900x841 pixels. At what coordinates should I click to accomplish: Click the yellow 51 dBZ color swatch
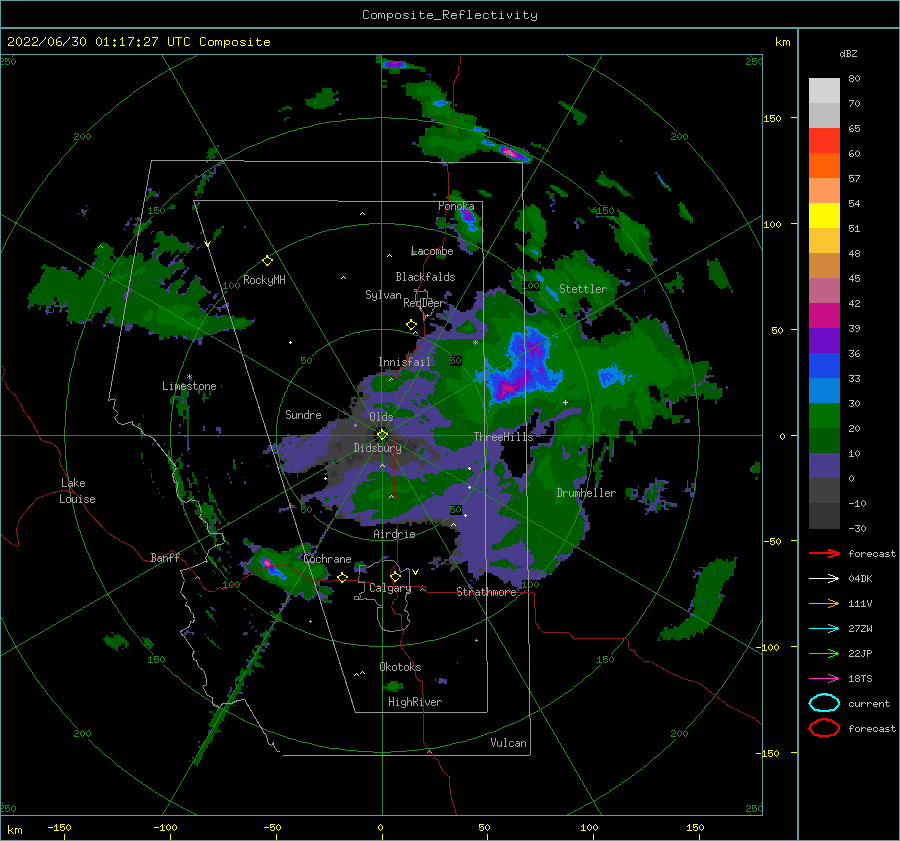point(824,216)
